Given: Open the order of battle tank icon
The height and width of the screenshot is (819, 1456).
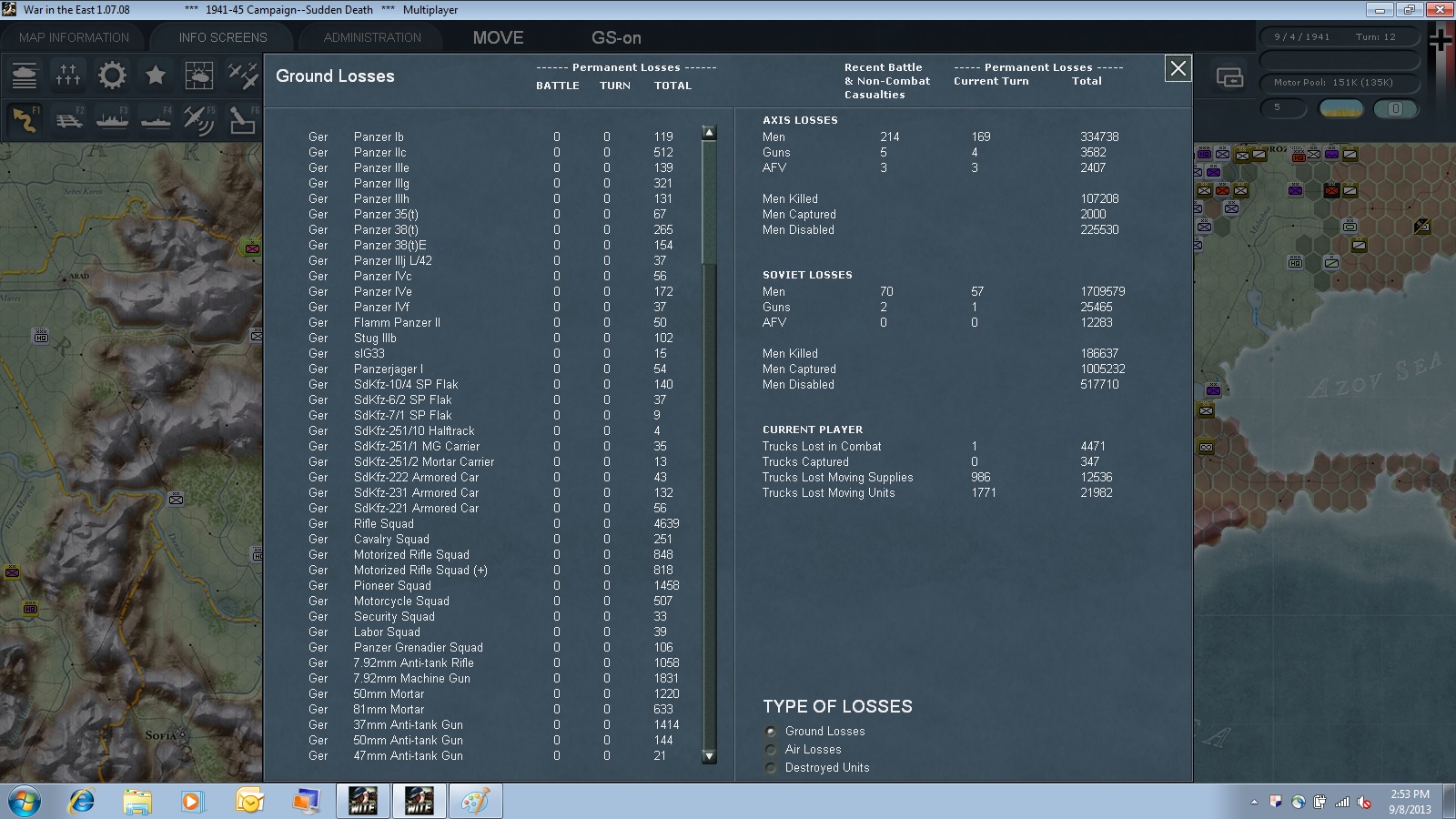Looking at the screenshot, I should tap(25, 76).
